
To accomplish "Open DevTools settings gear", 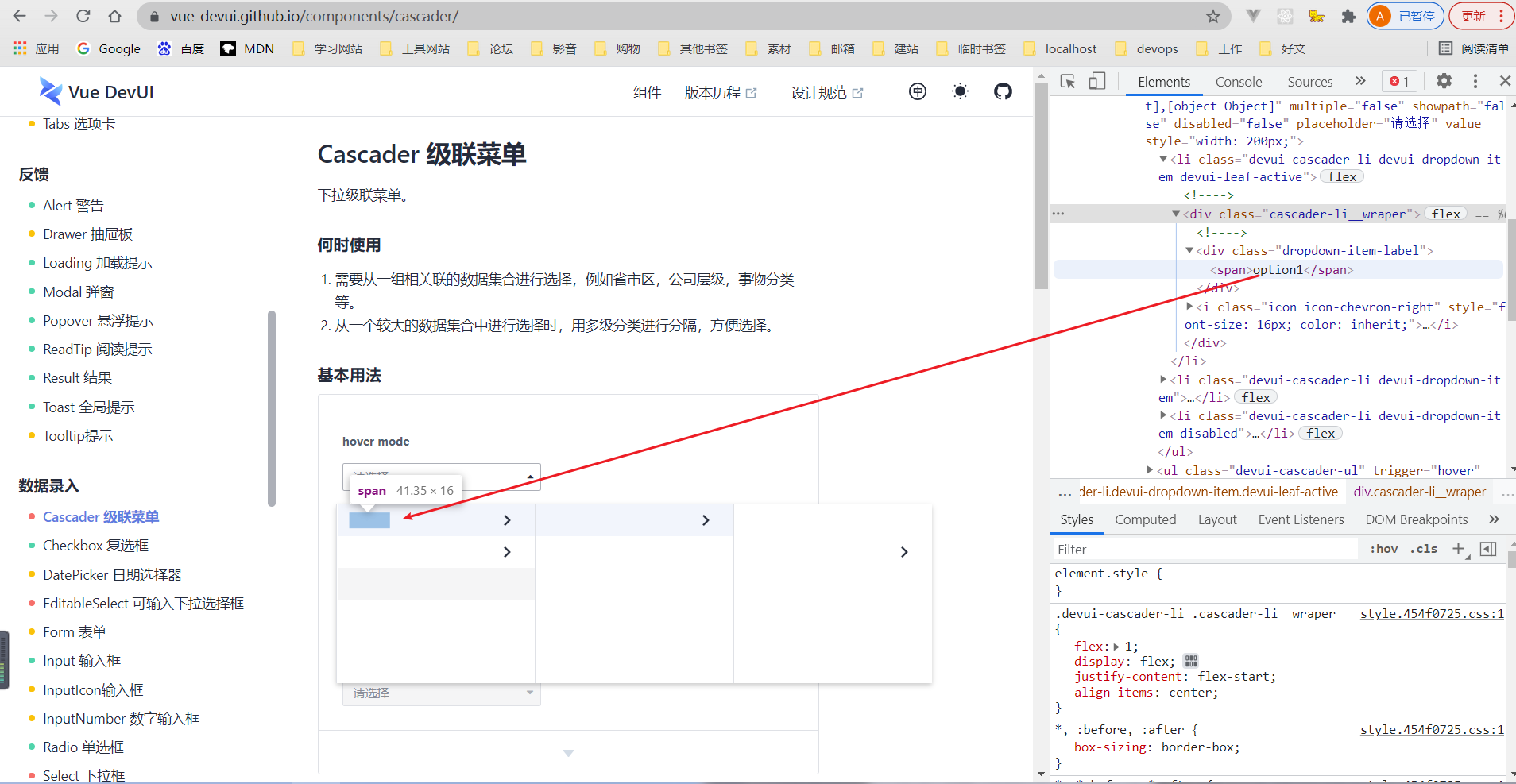I will [x=1444, y=81].
